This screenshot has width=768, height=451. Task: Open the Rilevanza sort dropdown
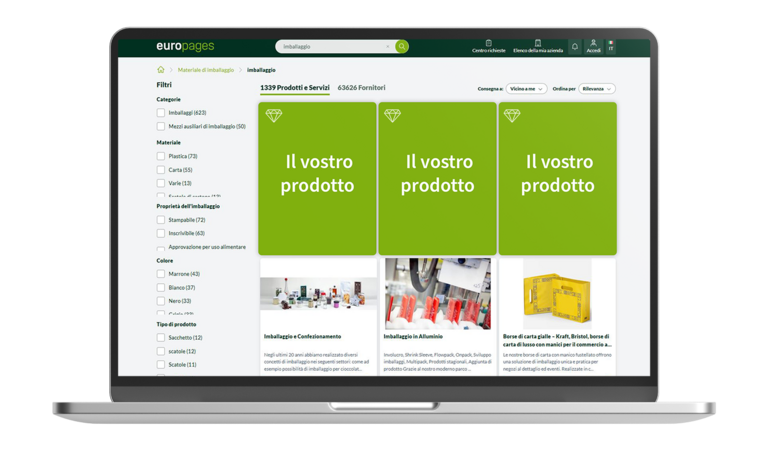click(597, 89)
